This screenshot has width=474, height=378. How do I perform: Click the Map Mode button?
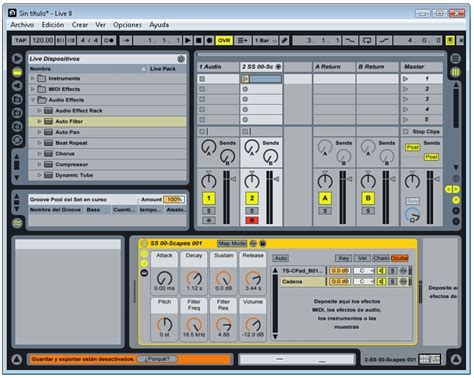tap(232, 244)
